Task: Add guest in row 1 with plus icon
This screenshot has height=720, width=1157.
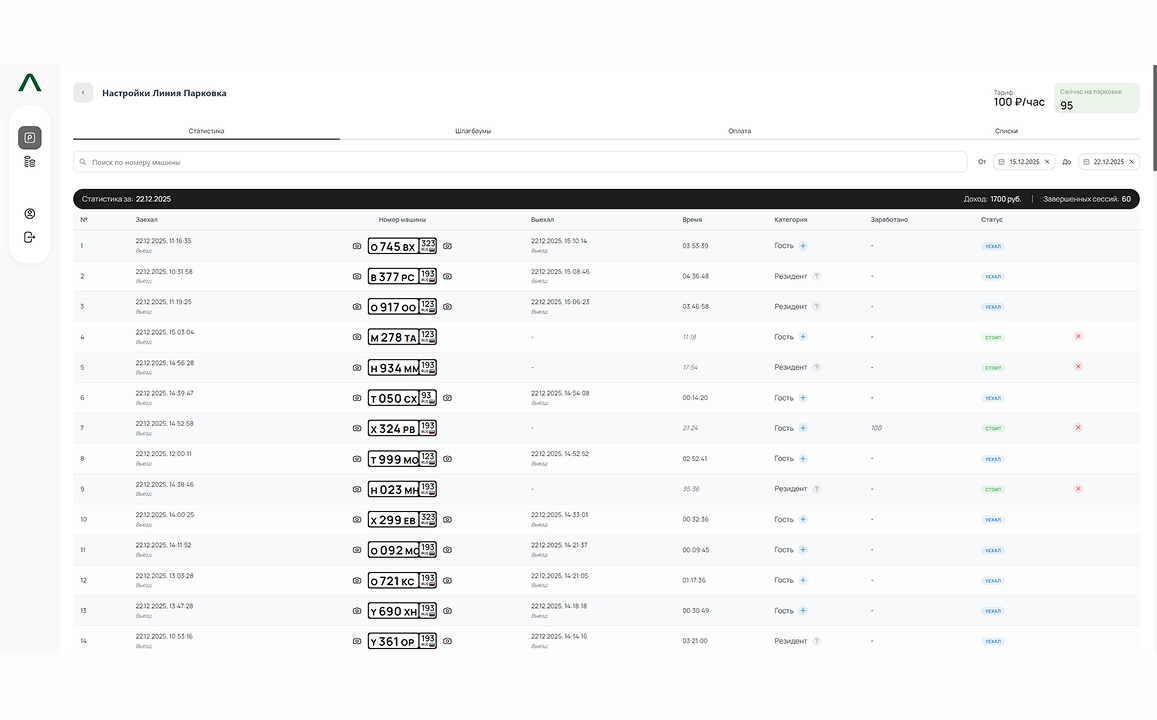Action: pyautogui.click(x=803, y=246)
